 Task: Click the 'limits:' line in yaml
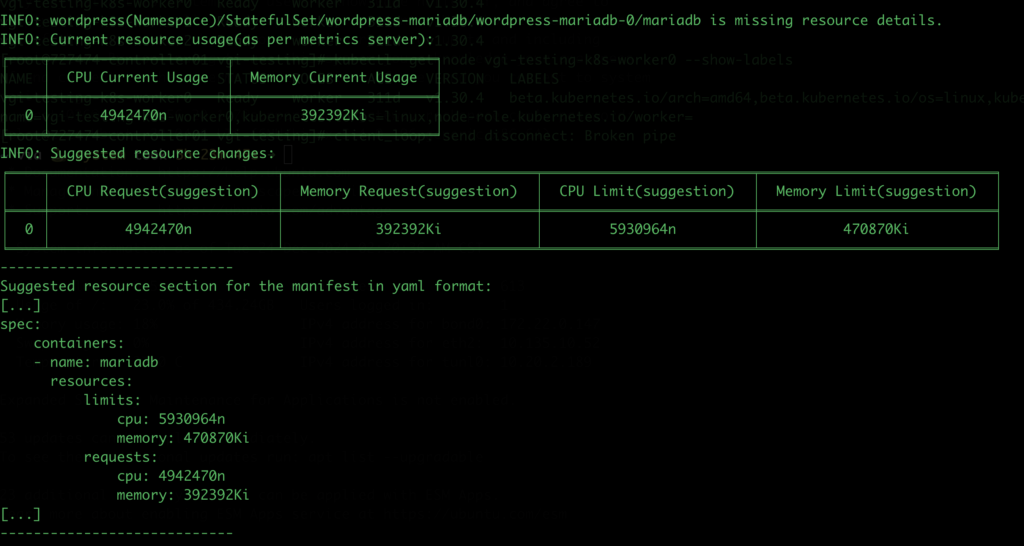coord(112,400)
